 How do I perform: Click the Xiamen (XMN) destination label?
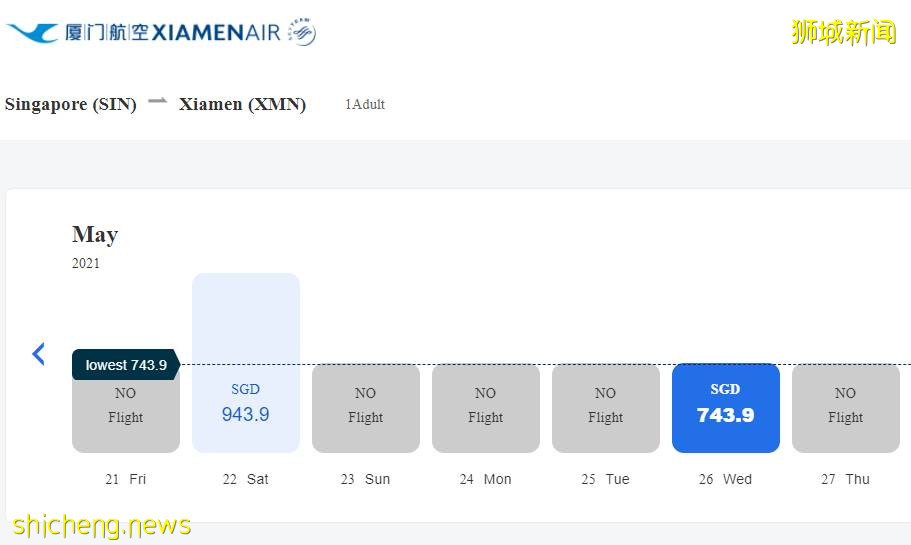(x=242, y=104)
